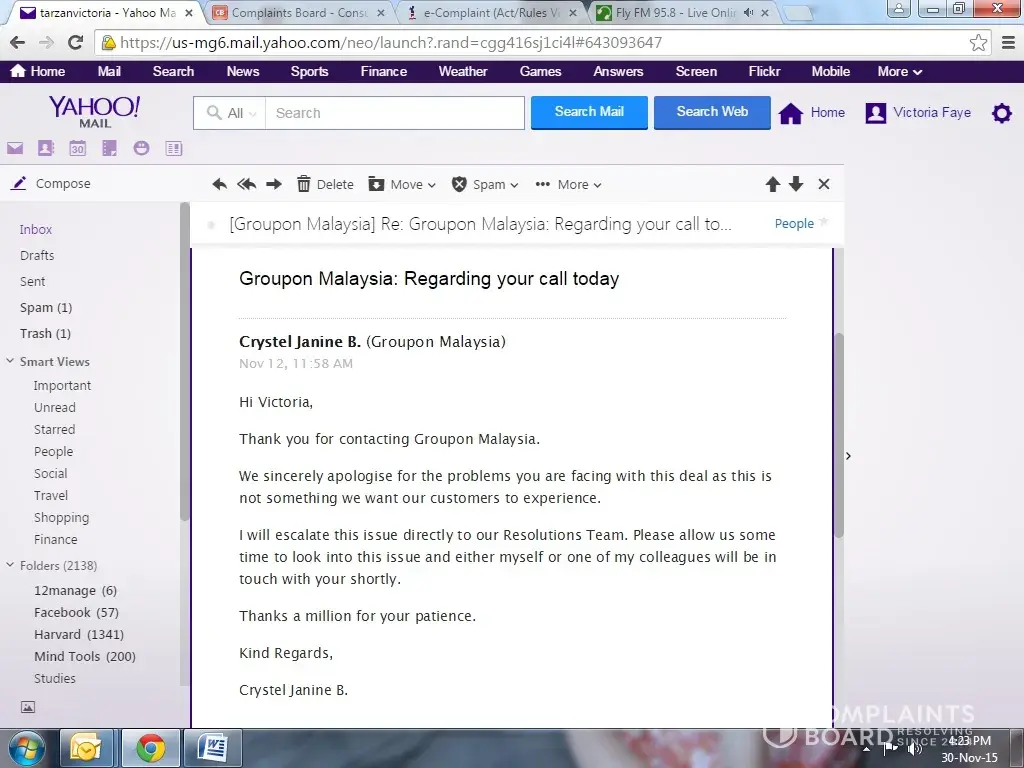Viewport: 1024px width, 768px height.
Task: Click the Reply arrow icon
Action: 220,184
